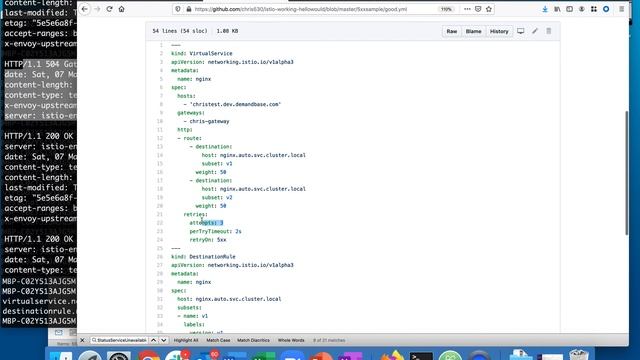Toggle Match Diacritics in find bar
The height and width of the screenshot is (360, 640).
pos(253,340)
